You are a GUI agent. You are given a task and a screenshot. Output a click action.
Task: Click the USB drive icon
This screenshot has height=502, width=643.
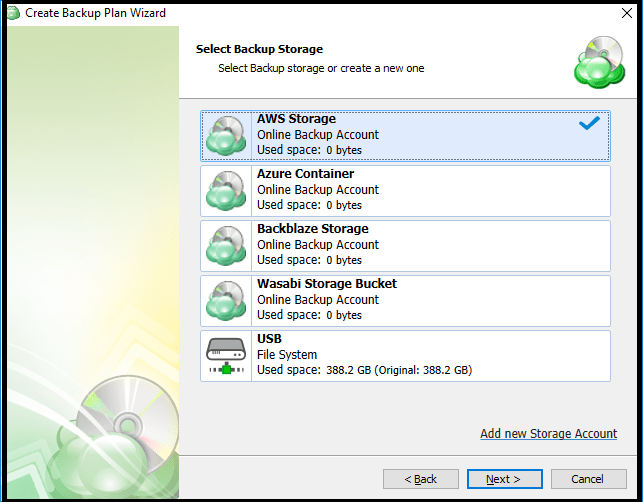226,356
